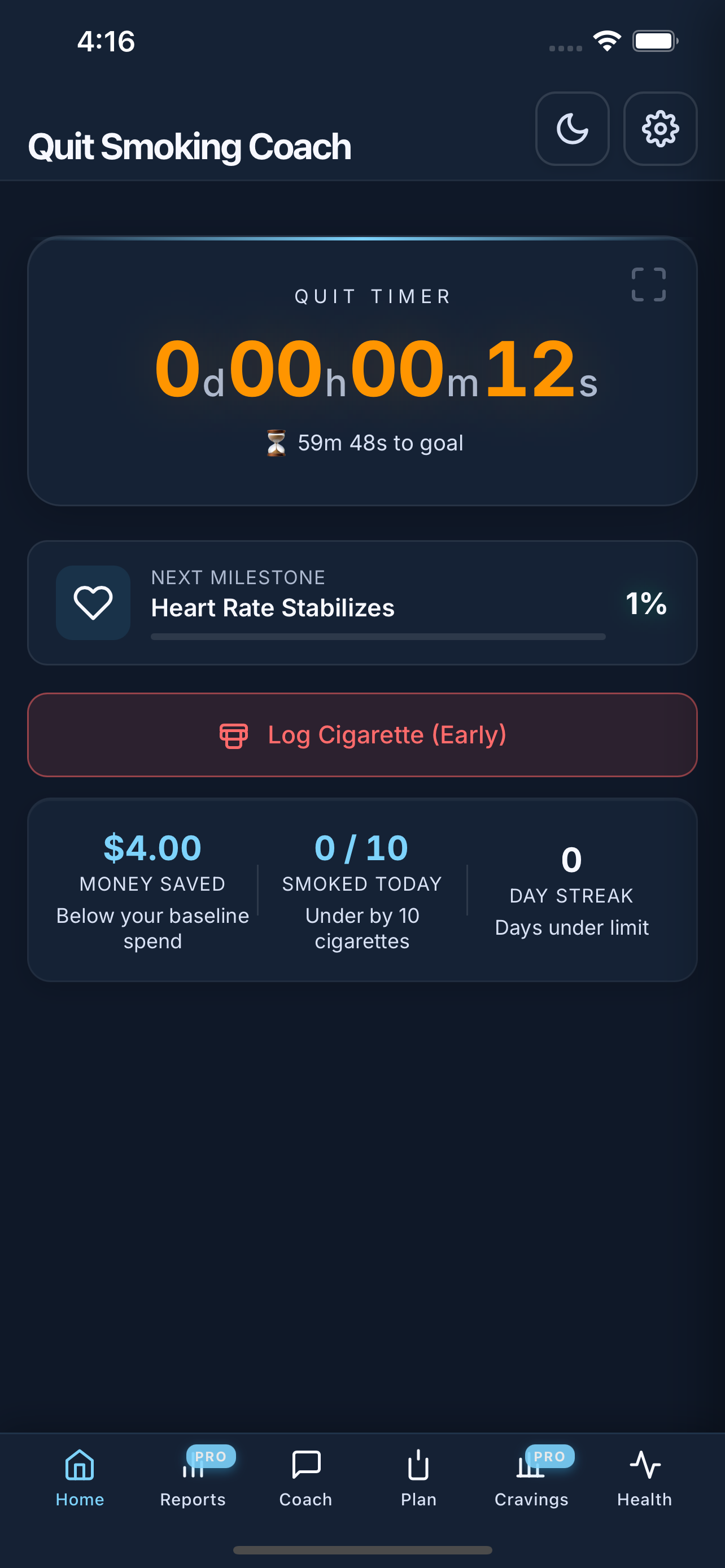This screenshot has height=1568, width=725.
Task: Tap the heart icon in Next Milestone
Action: [93, 603]
